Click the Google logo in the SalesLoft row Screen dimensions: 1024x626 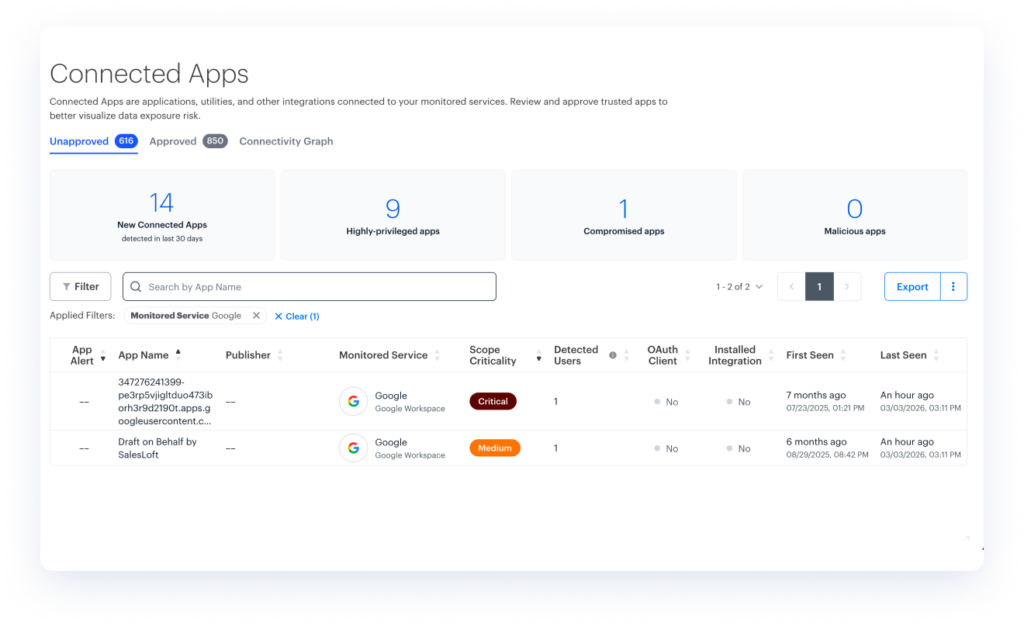pyautogui.click(x=353, y=448)
